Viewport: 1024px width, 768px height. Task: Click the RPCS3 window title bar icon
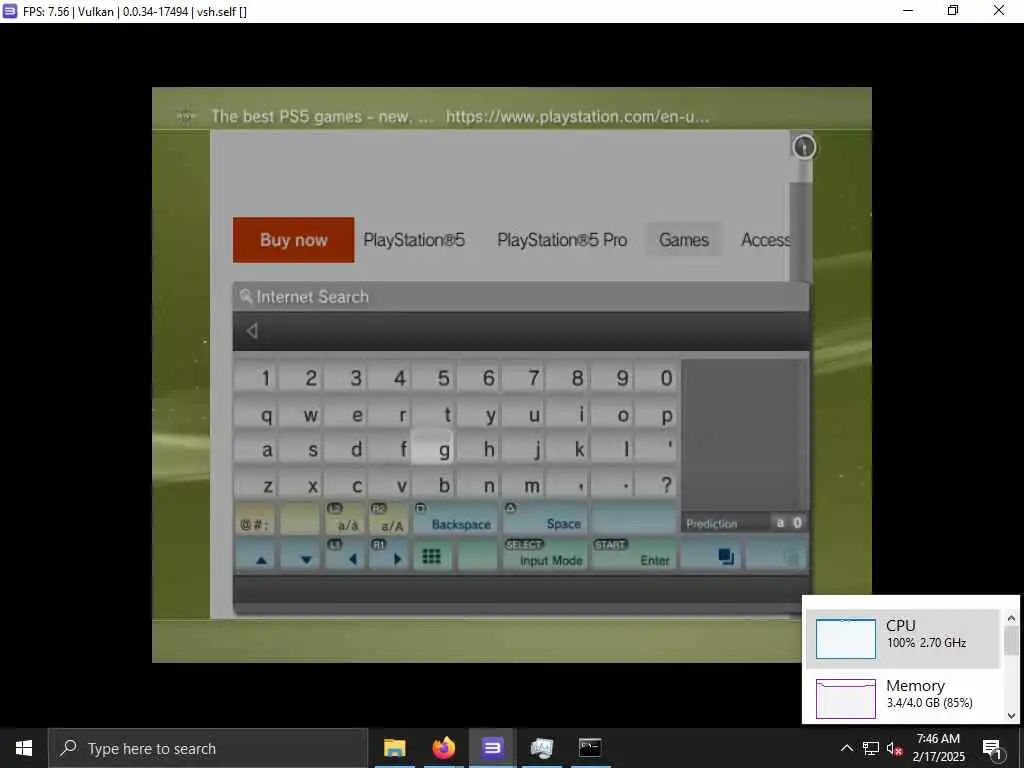pyautogui.click(x=10, y=11)
